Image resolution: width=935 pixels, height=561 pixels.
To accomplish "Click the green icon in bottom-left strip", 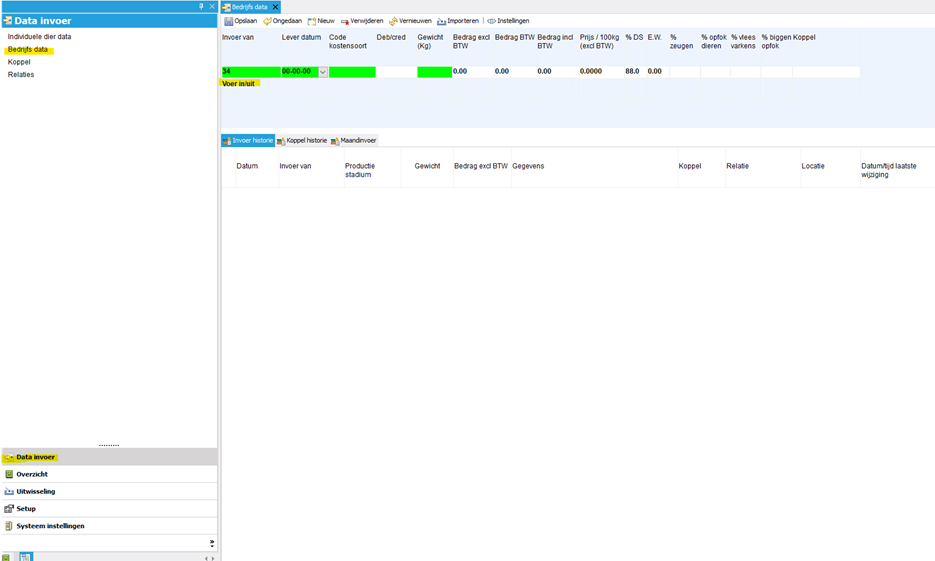I will point(6,557).
